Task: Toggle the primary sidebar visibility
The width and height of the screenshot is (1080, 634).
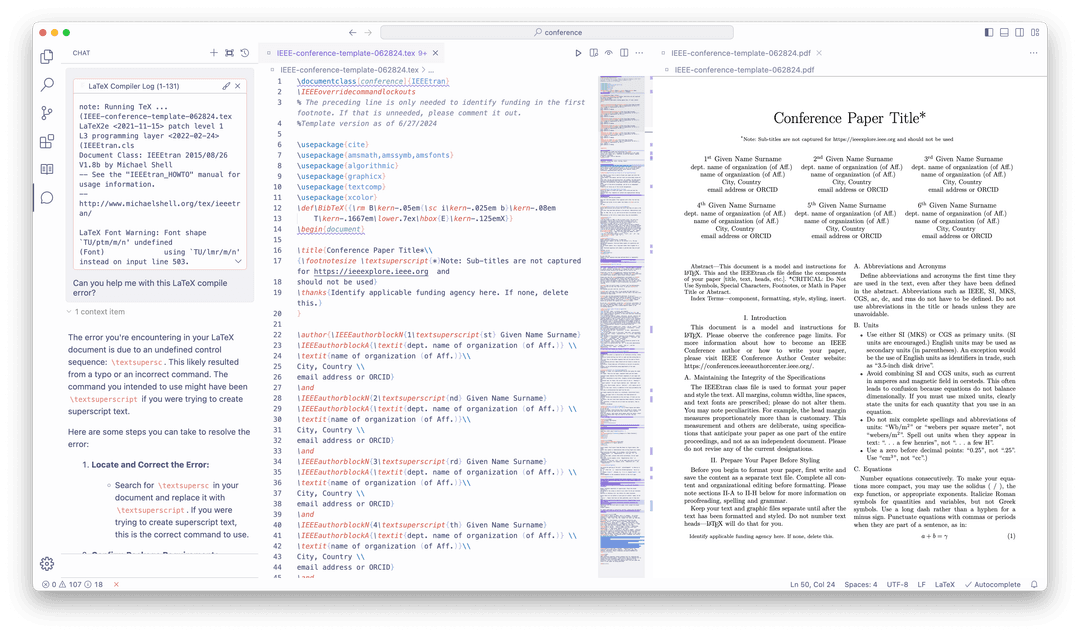Action: point(989,31)
